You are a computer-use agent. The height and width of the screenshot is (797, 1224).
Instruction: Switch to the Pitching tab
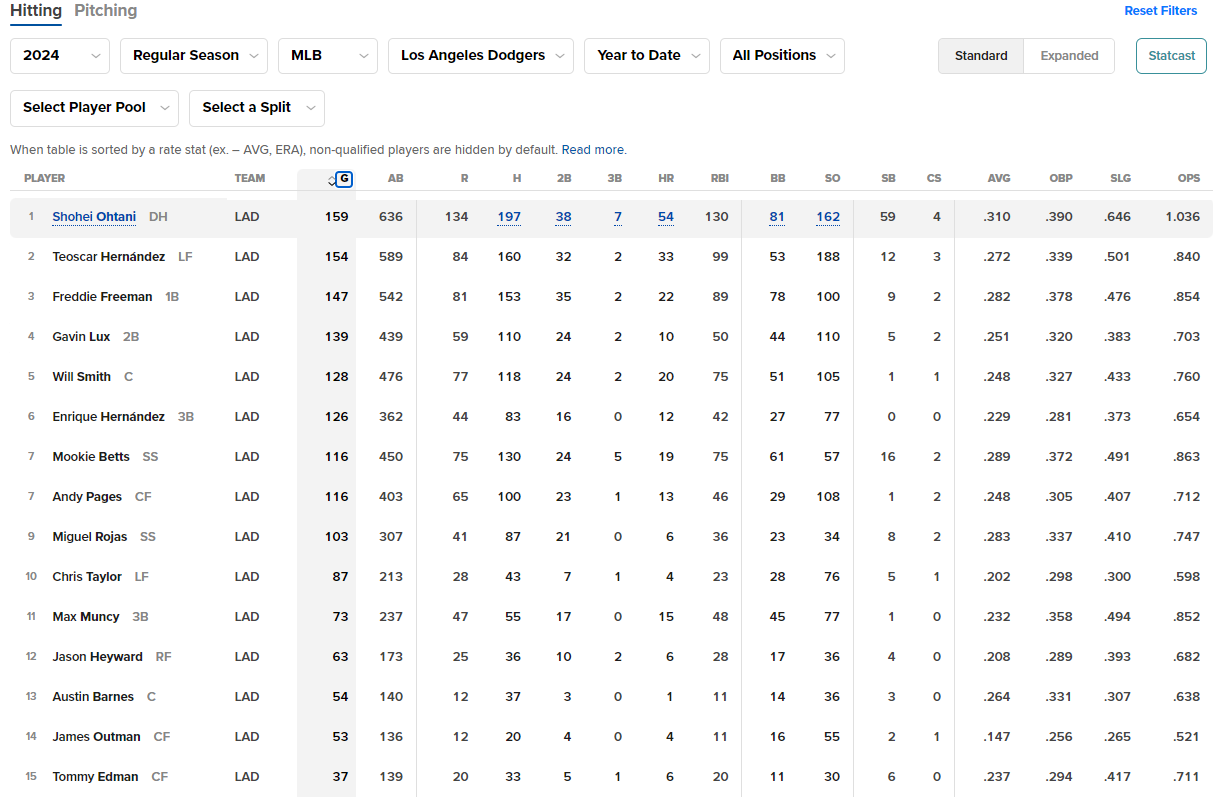click(x=105, y=11)
